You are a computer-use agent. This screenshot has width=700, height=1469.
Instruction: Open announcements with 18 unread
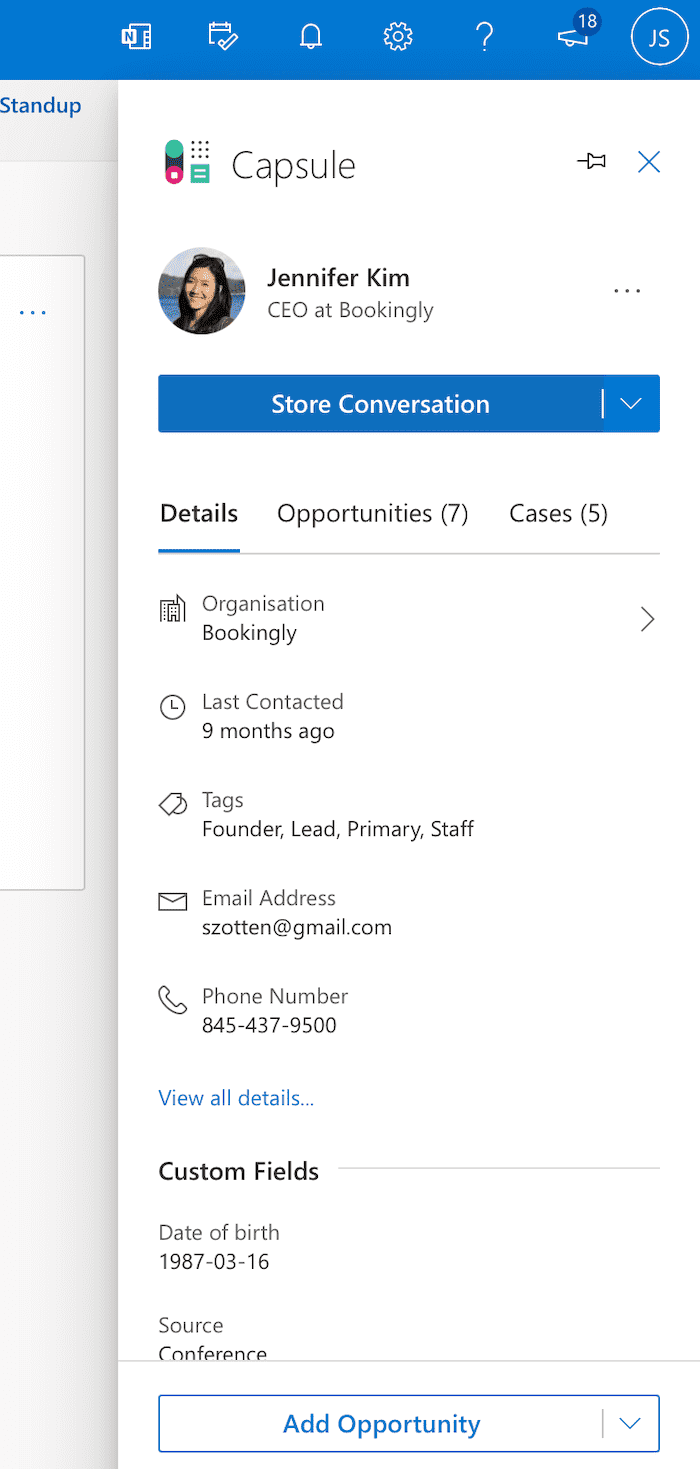point(573,38)
